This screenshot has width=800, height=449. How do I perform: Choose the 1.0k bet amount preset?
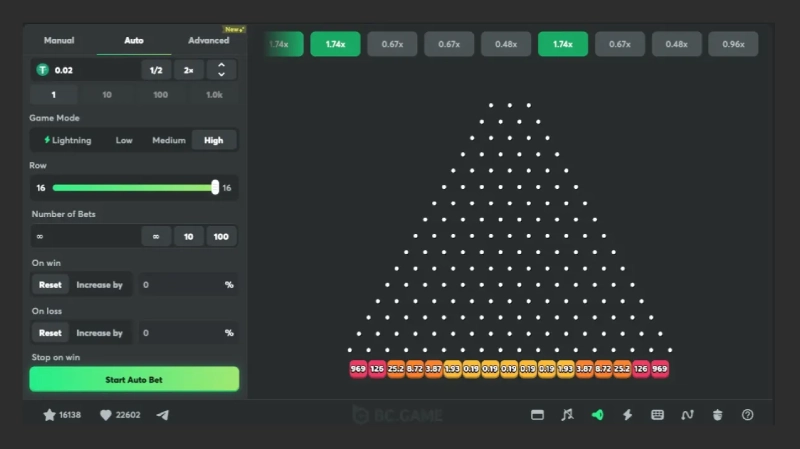pos(214,95)
